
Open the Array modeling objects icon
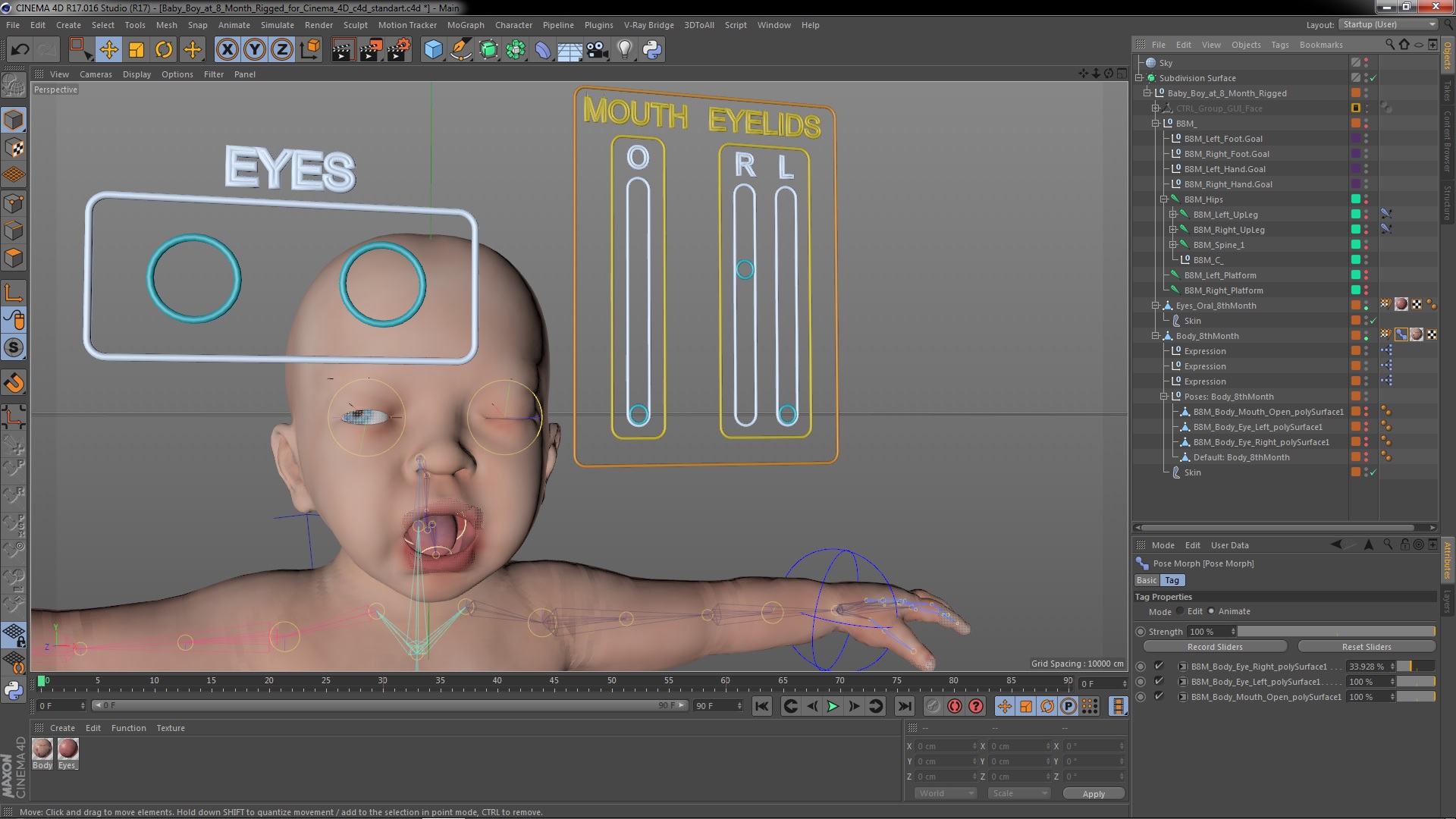(516, 50)
